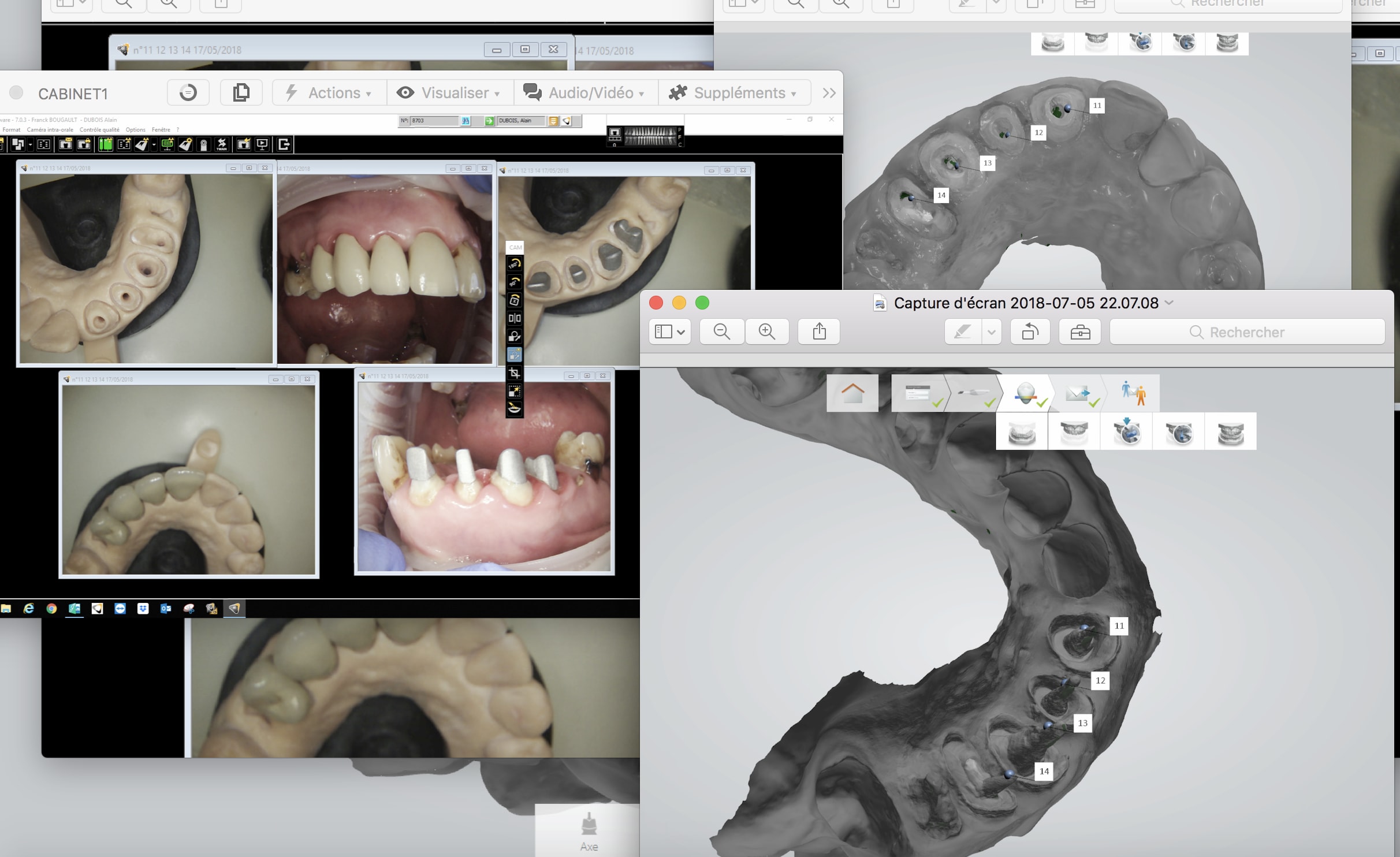Click the Share button in Preview
The height and width of the screenshot is (857, 1400).
819,331
